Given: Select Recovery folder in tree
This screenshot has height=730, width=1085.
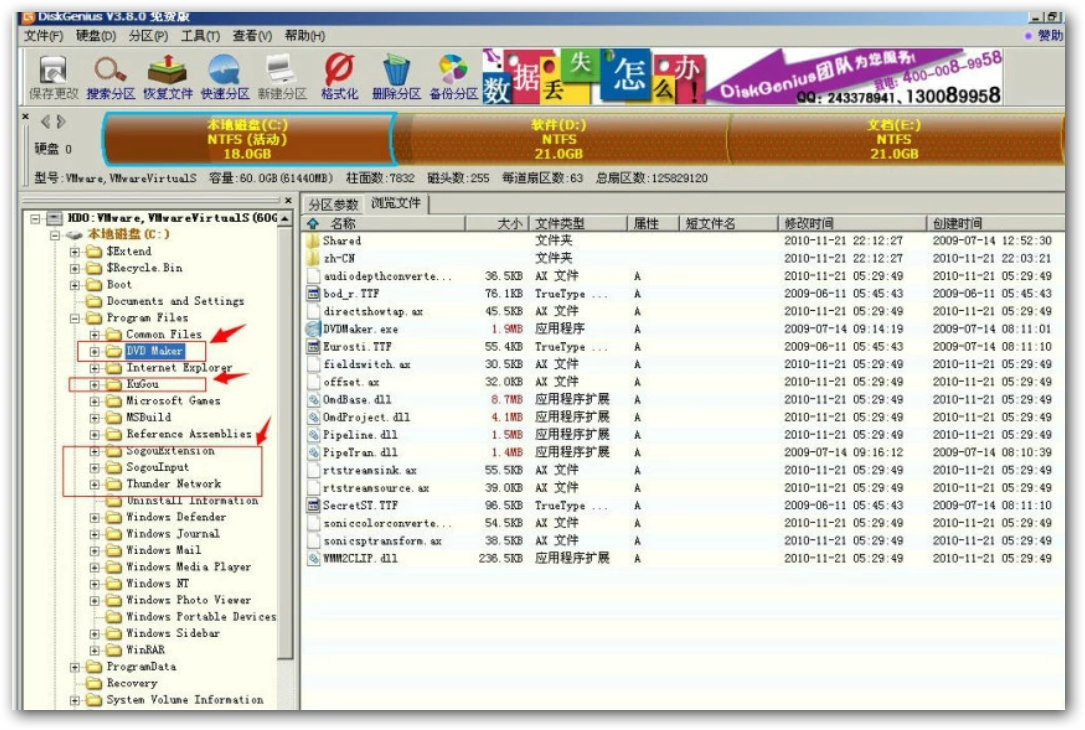Looking at the screenshot, I should 131,683.
